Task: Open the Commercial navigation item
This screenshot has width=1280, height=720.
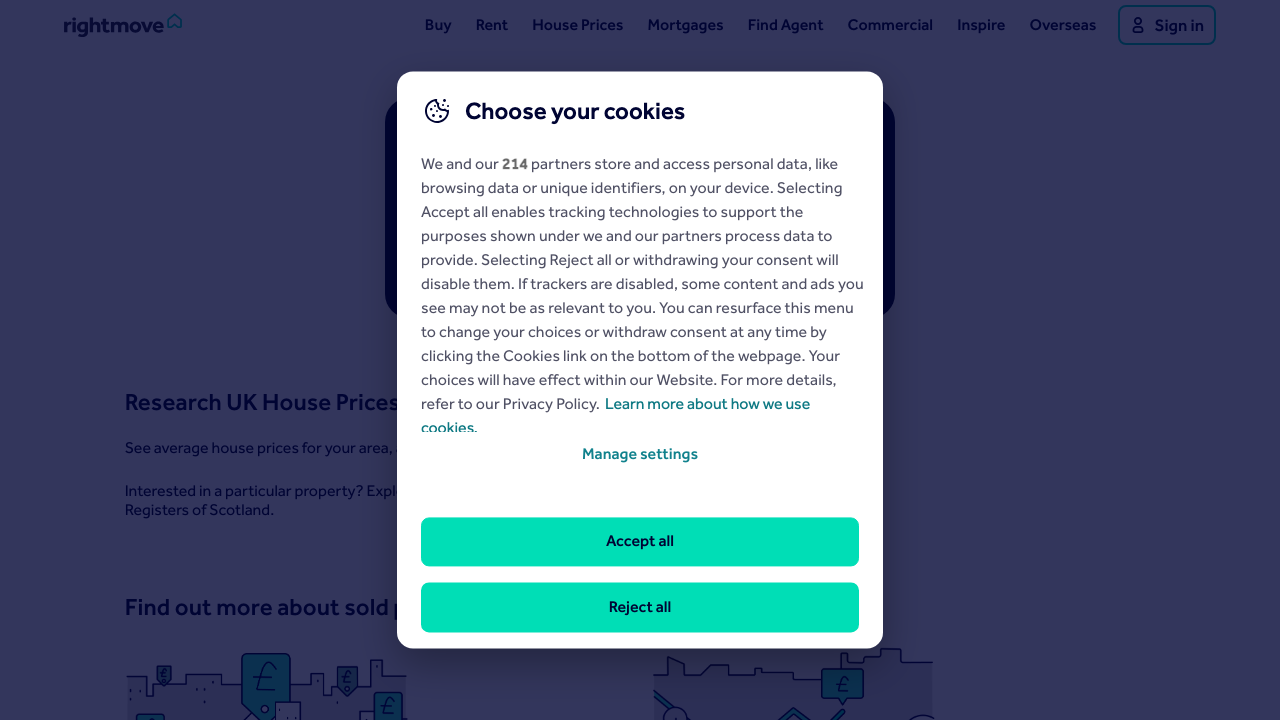Action: coord(890,25)
